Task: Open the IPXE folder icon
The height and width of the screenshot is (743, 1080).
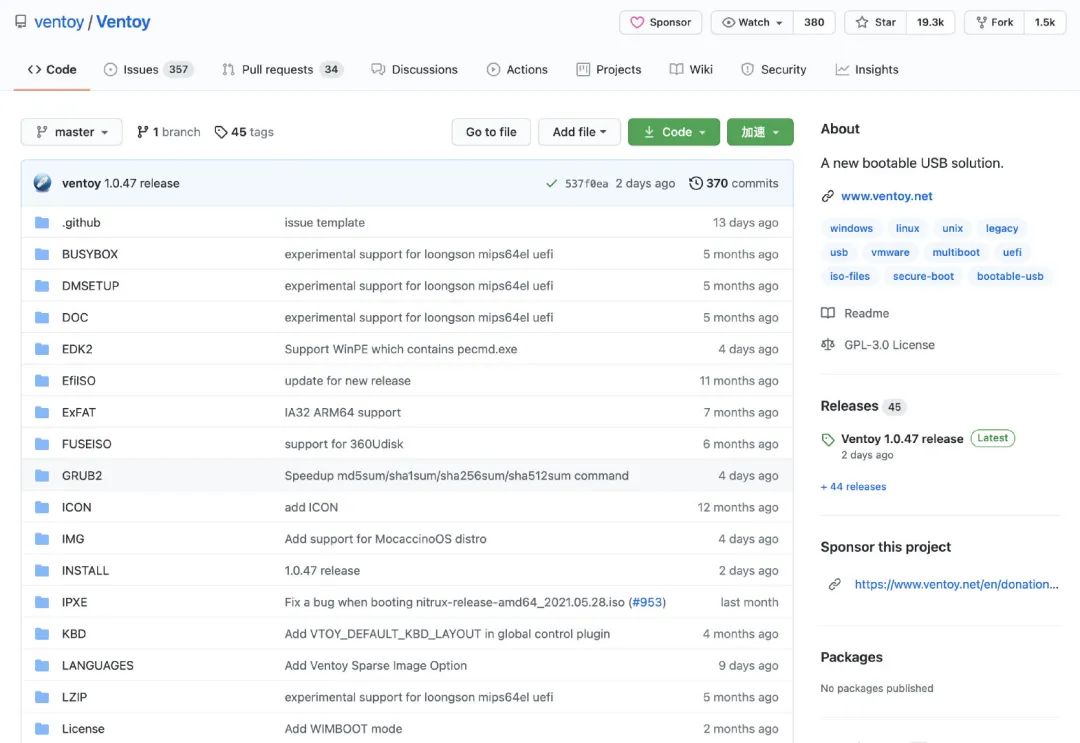Action: (42, 603)
